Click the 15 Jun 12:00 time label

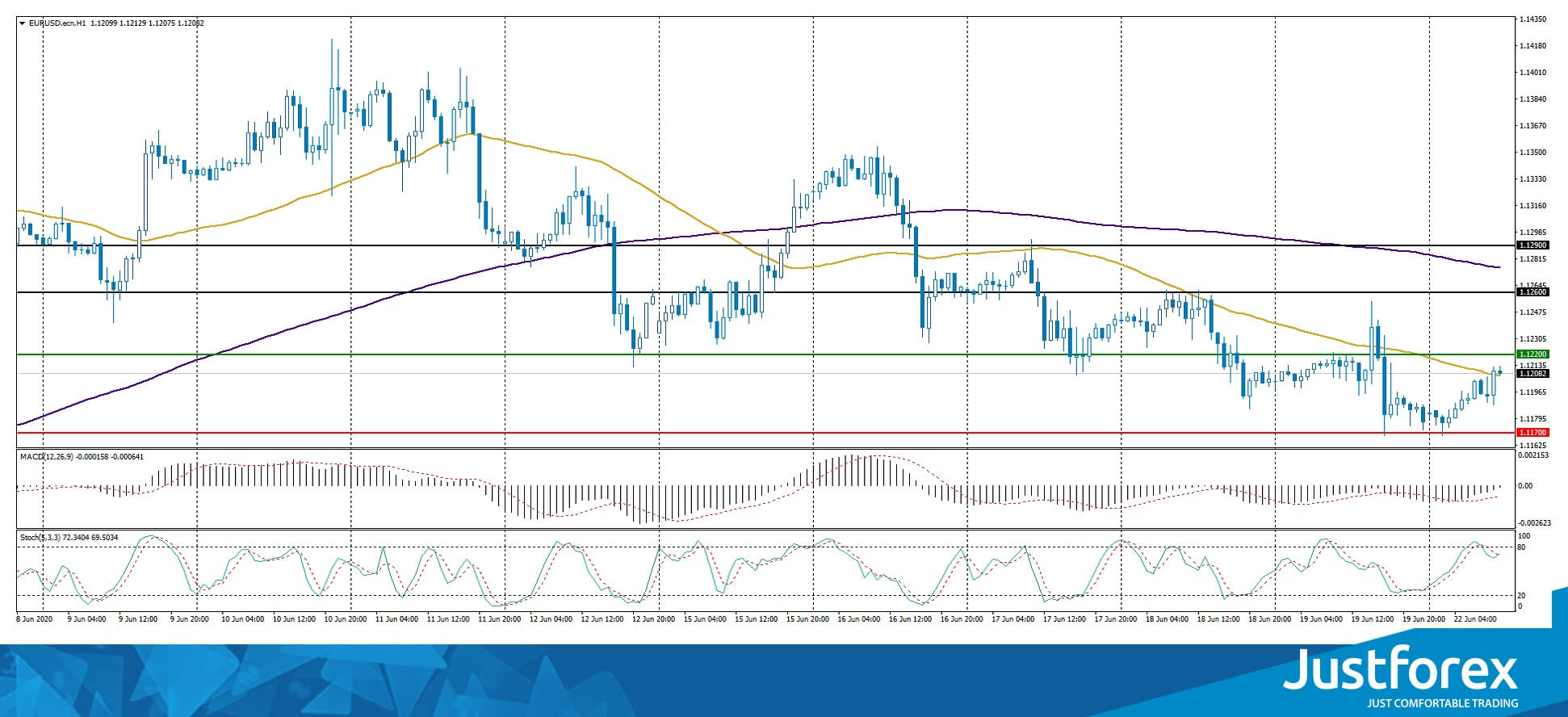(x=756, y=619)
